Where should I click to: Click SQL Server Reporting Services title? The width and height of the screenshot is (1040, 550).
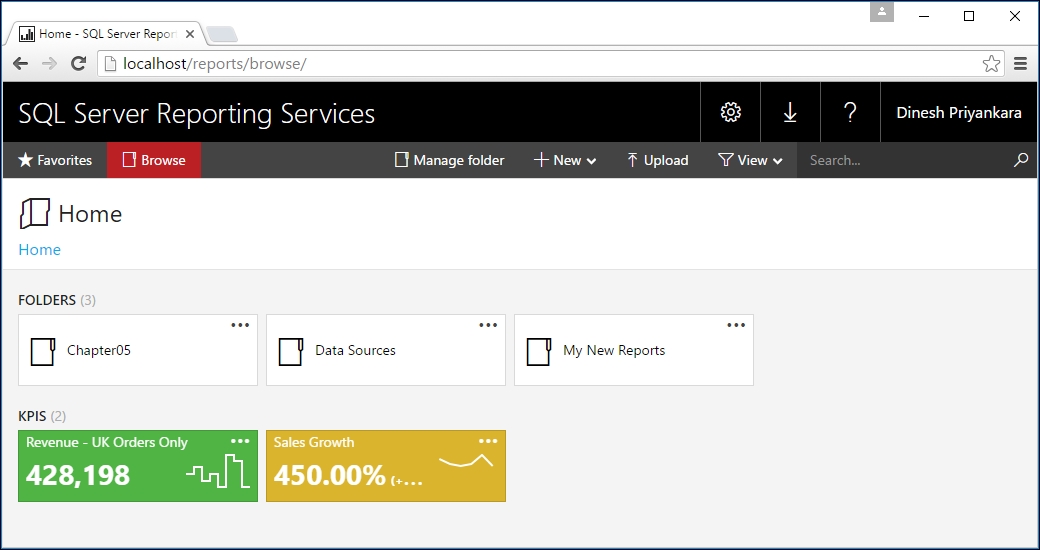click(x=196, y=113)
